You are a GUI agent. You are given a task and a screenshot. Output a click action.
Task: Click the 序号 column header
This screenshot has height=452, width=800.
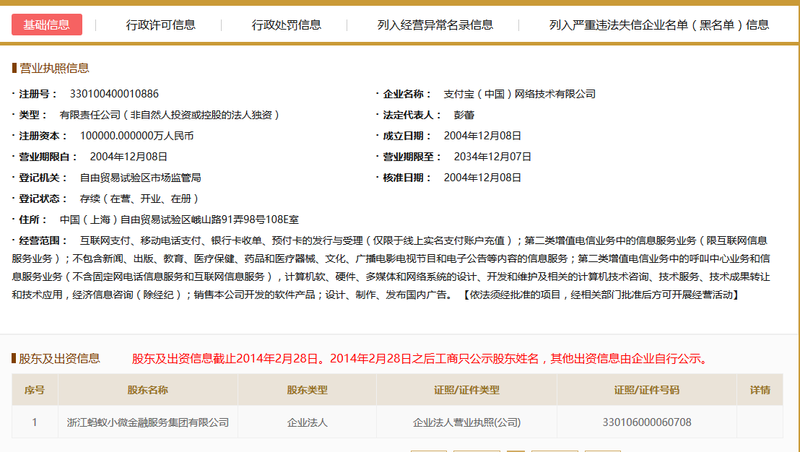35,390
